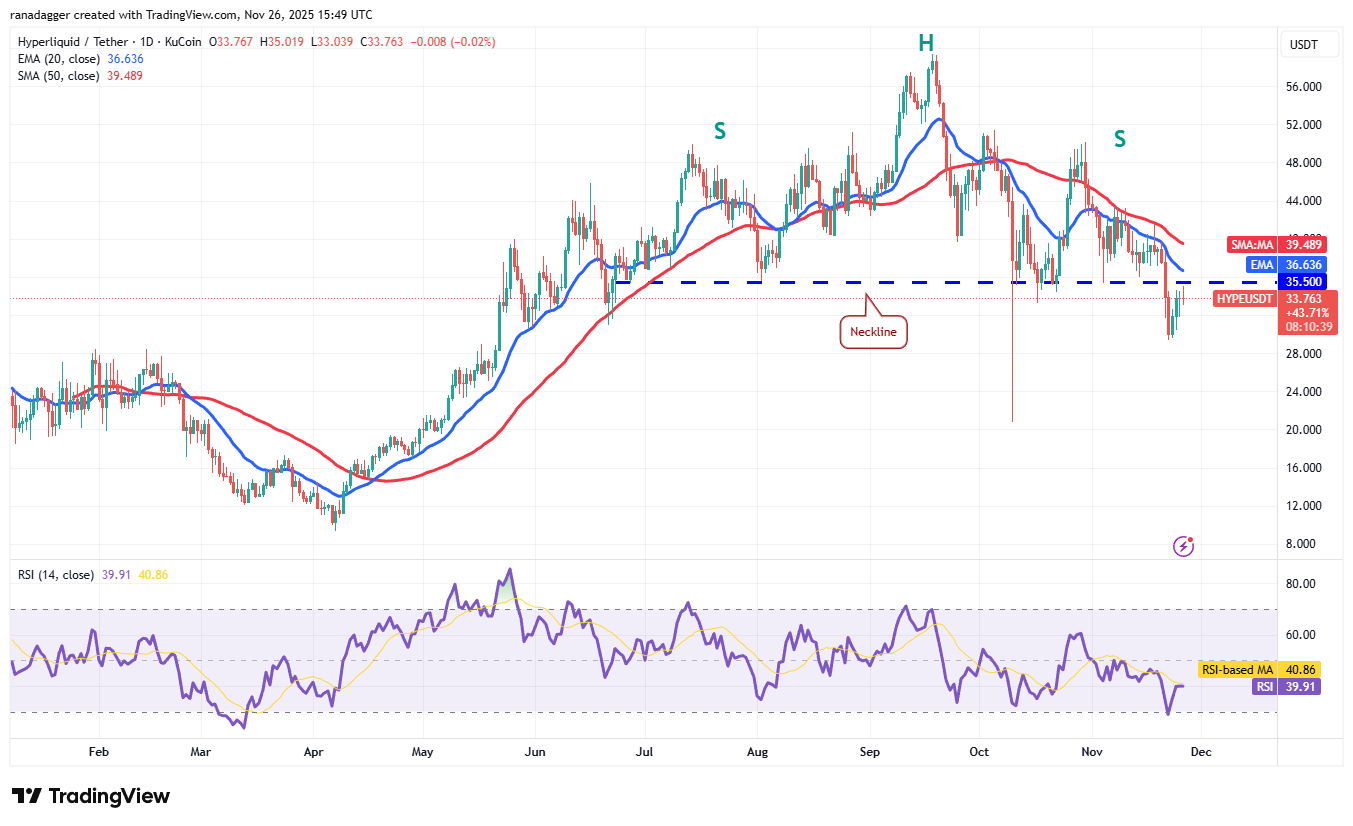Open the 1D timeframe in the symbol description
Screen dimensions: 1353x826
point(146,42)
